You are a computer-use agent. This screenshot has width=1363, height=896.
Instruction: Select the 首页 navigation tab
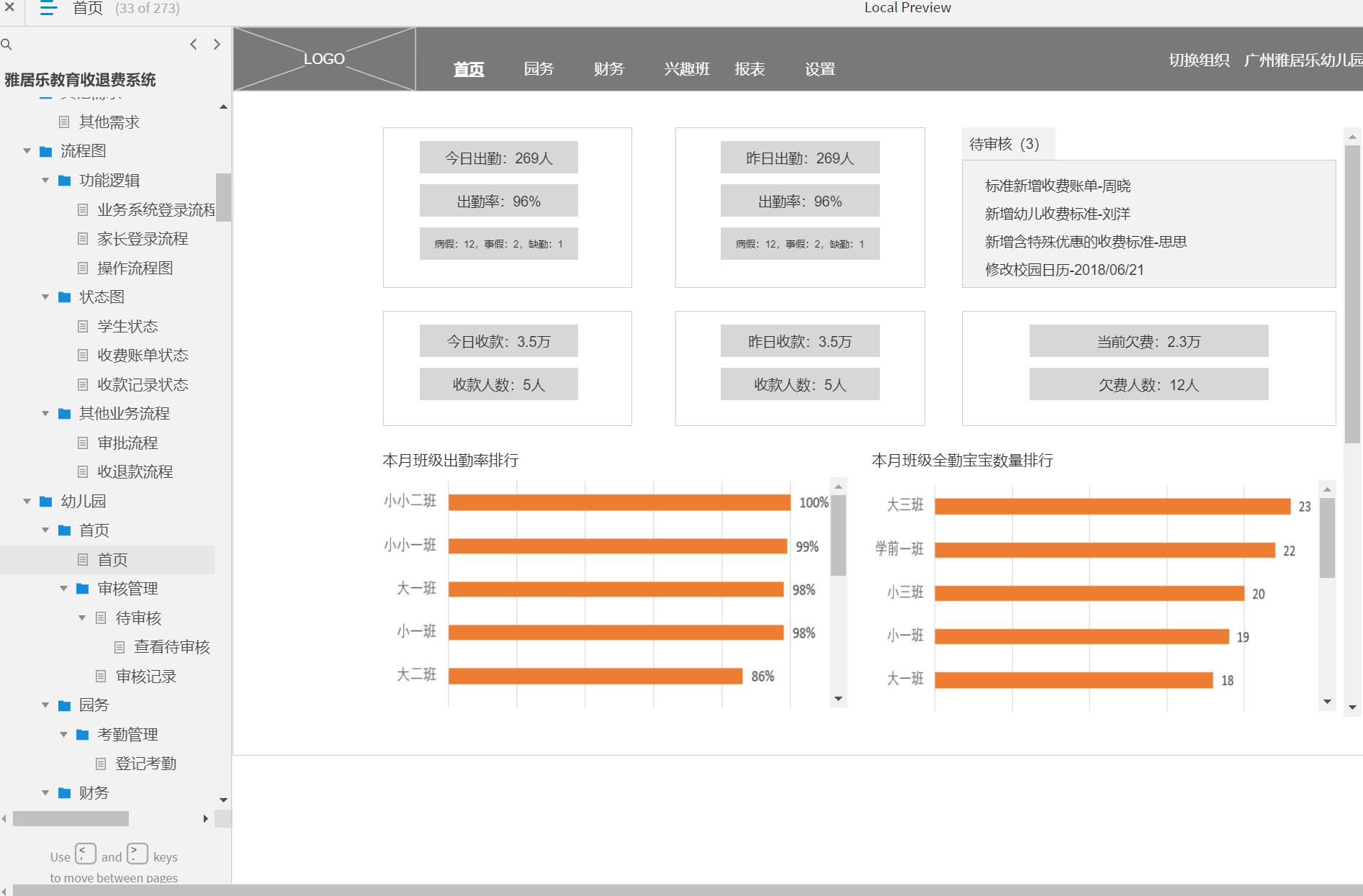tap(469, 69)
